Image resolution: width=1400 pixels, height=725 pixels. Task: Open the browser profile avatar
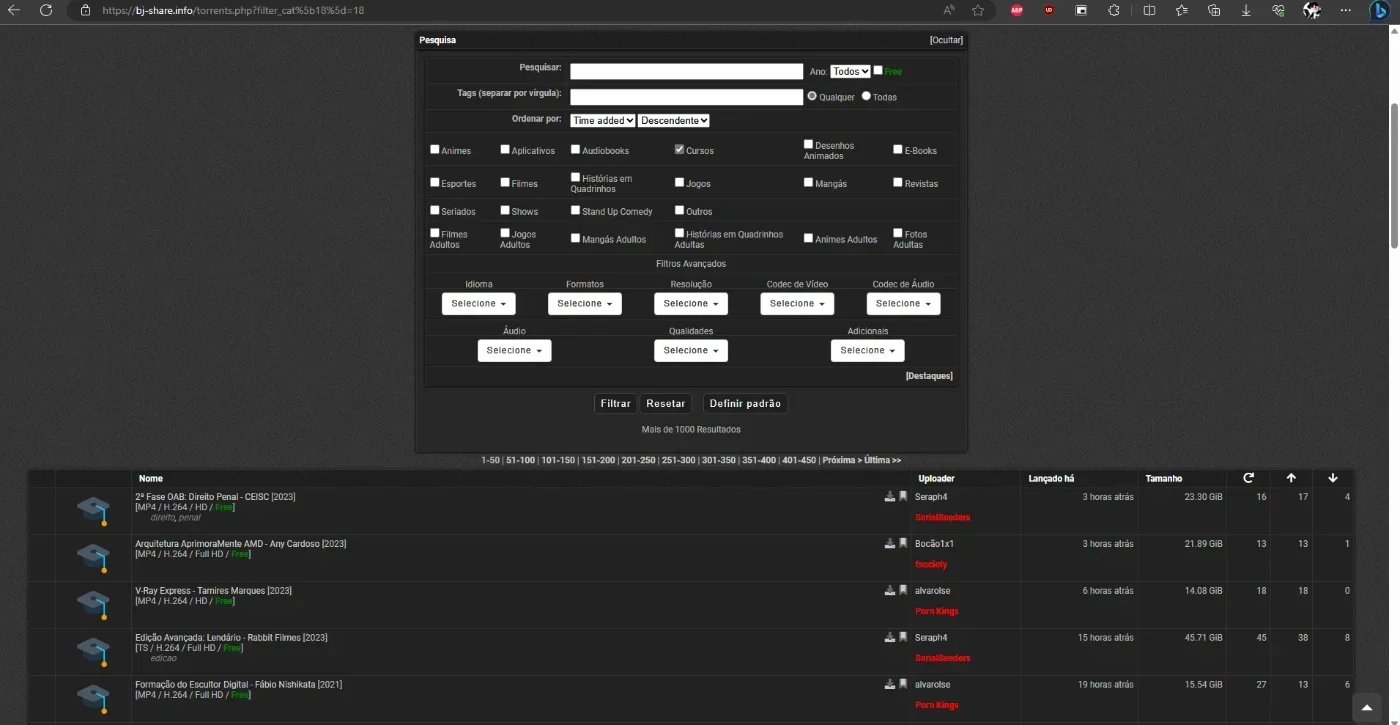1312,10
